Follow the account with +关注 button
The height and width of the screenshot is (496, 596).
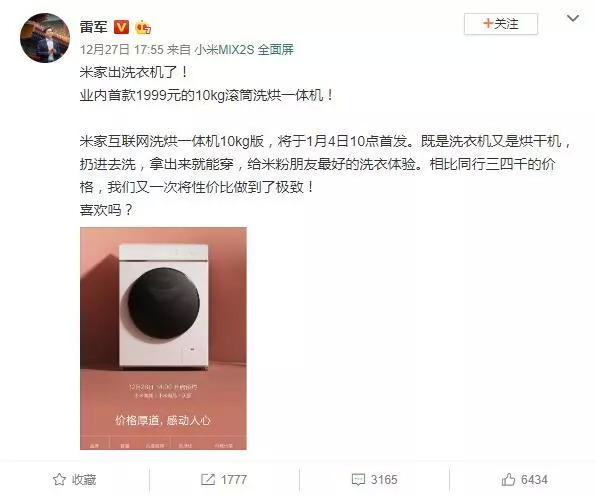[501, 24]
